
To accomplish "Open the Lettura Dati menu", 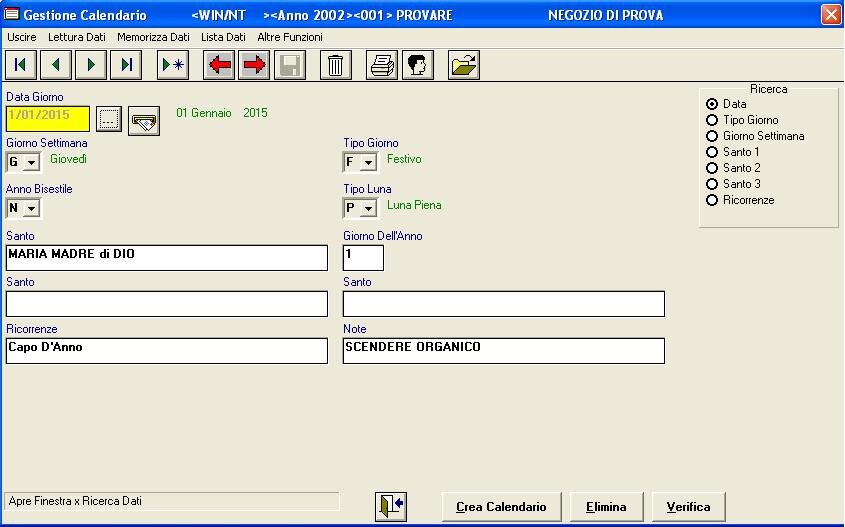I will click(76, 37).
